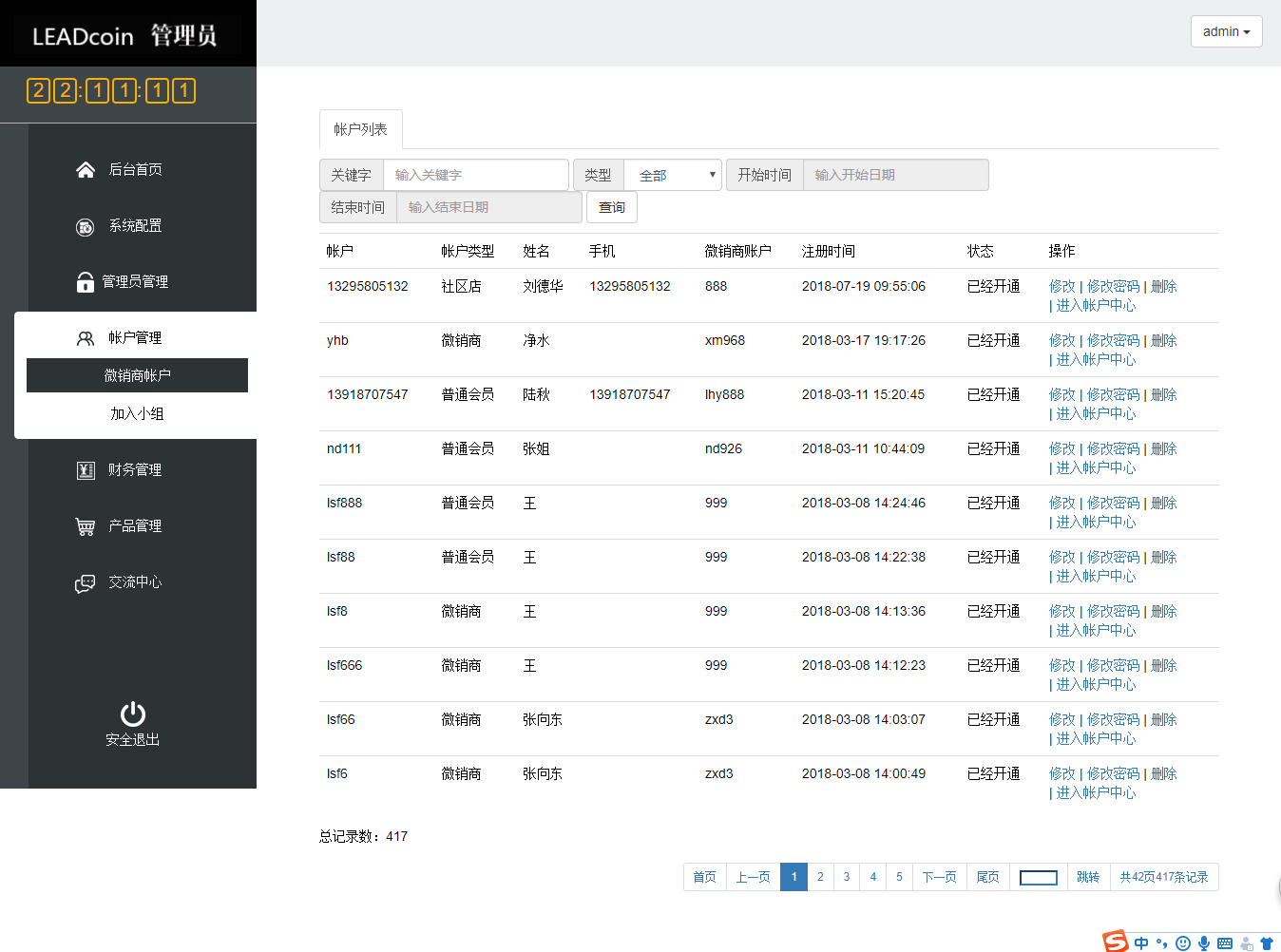
Task: Go to 管理员管理 menu
Action: [x=135, y=281]
